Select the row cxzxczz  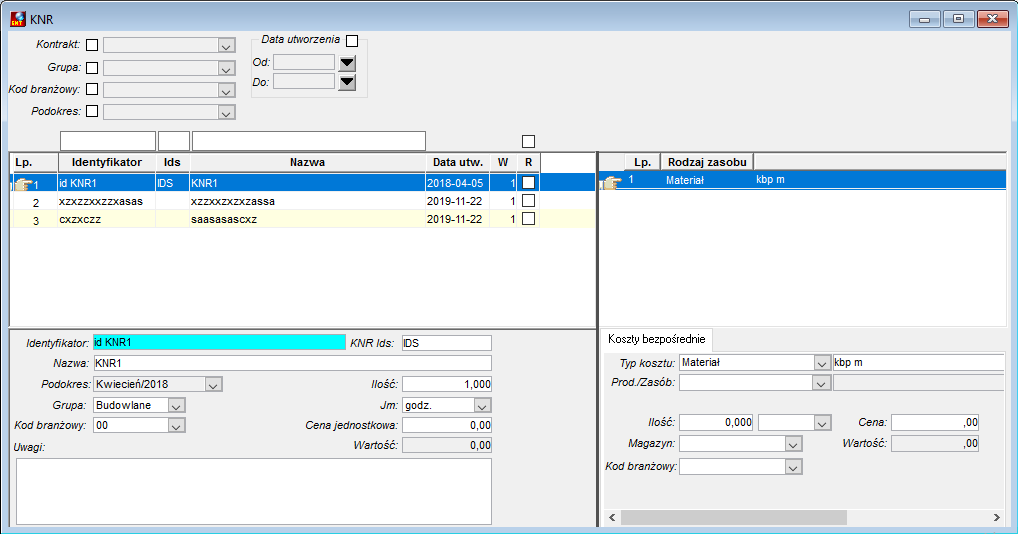[303, 219]
